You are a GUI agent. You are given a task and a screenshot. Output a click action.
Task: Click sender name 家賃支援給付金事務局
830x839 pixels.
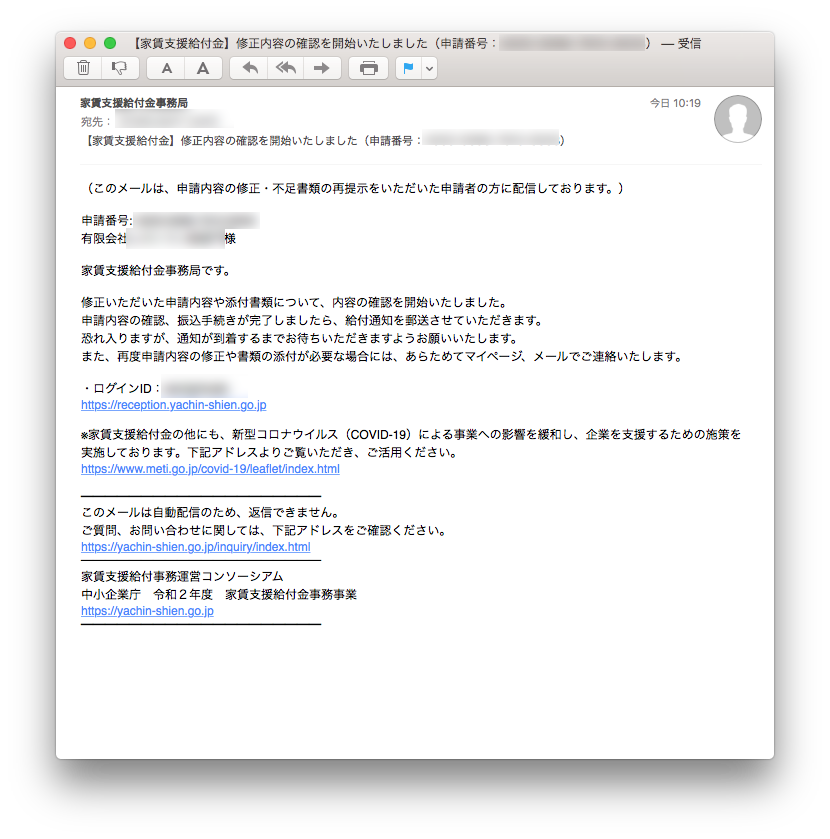coord(134,103)
